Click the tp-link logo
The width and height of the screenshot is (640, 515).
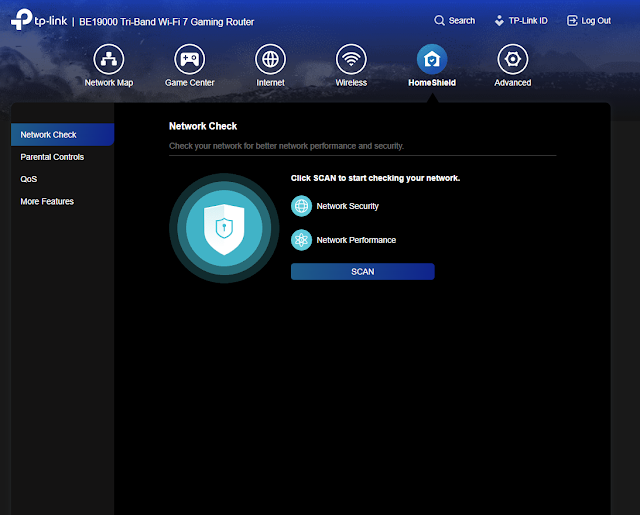click(38, 20)
